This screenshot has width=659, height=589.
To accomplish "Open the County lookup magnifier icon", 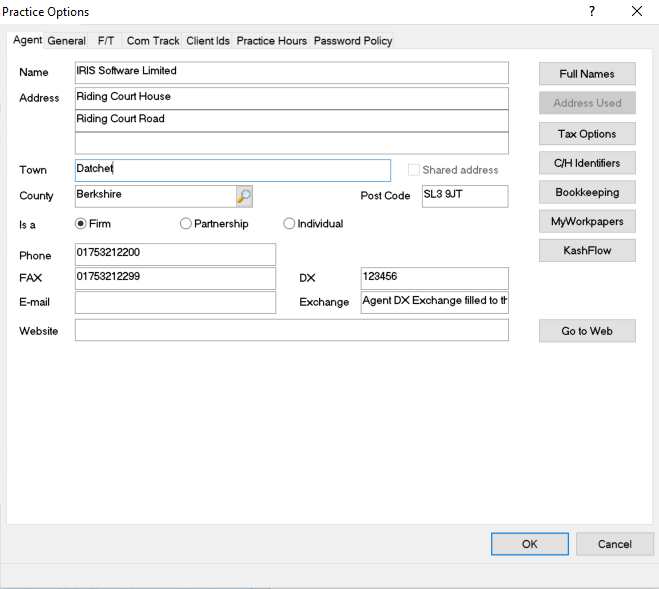I will pyautogui.click(x=244, y=196).
